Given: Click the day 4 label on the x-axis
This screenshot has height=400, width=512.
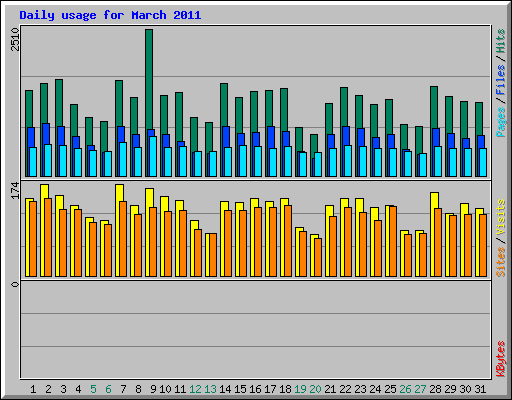Looking at the screenshot, I should pyautogui.click(x=78, y=389).
